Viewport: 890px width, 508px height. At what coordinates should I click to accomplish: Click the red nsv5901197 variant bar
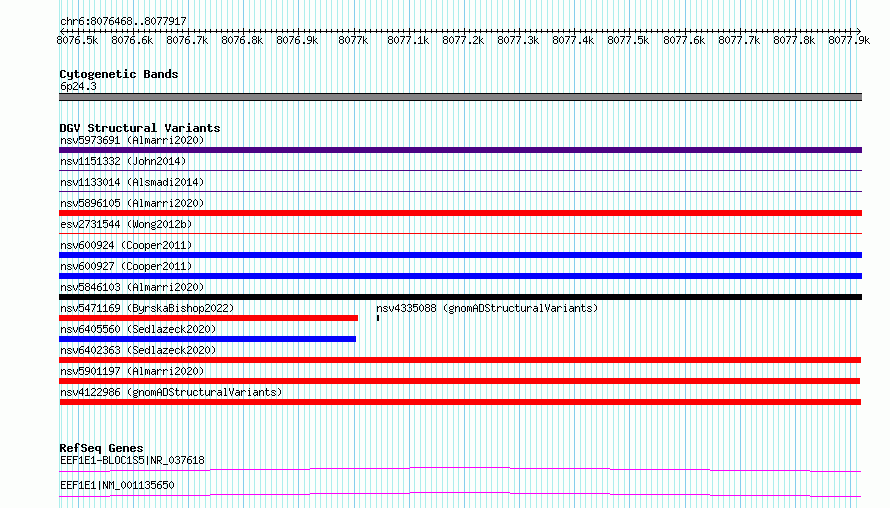coord(459,381)
